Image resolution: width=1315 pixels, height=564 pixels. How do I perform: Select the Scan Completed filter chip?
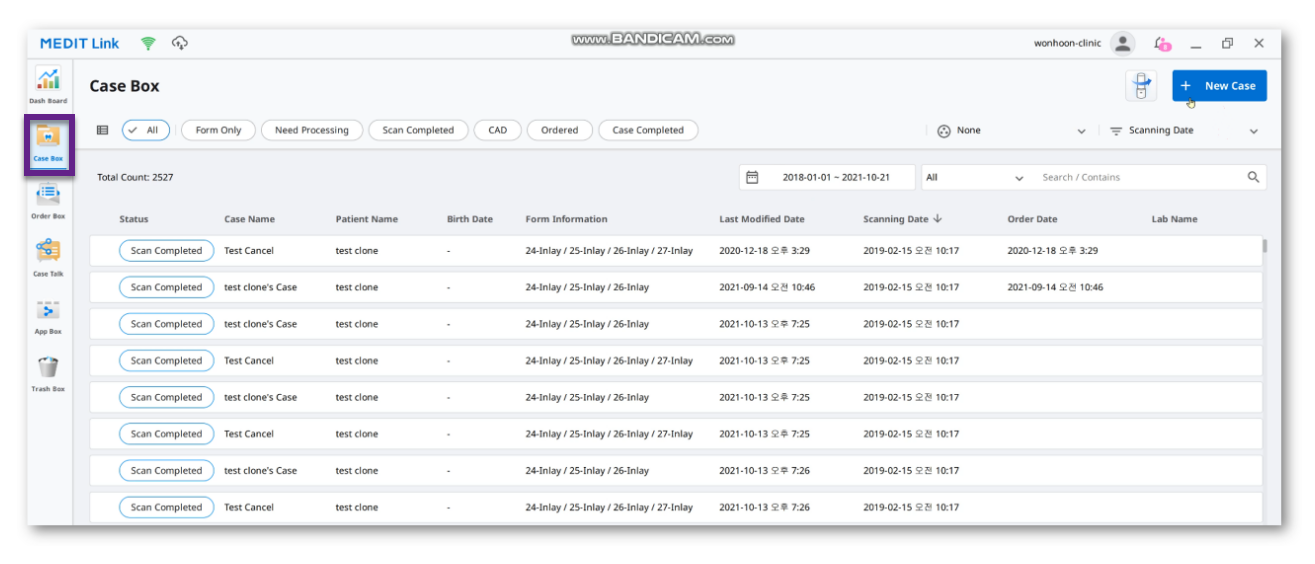[418, 130]
